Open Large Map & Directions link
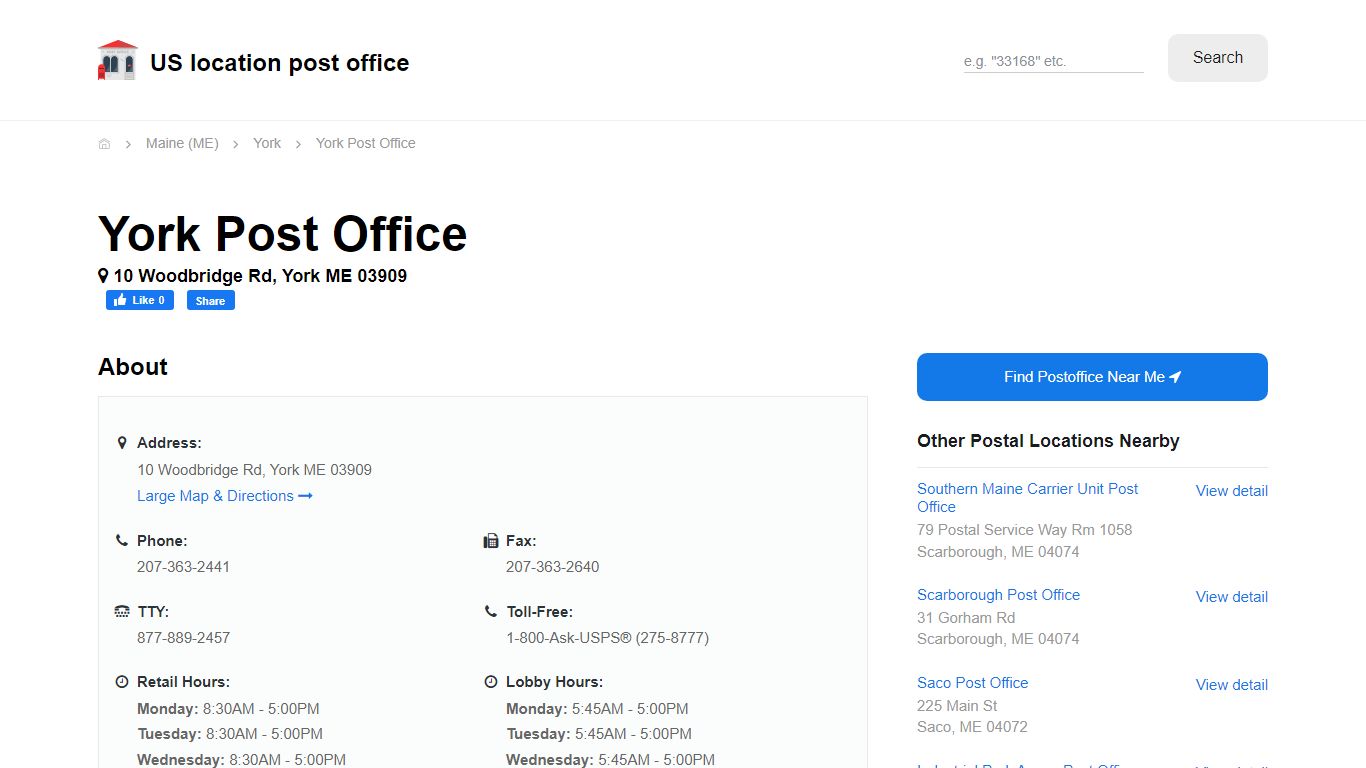Viewport: 1366px width, 768px height. pos(225,496)
